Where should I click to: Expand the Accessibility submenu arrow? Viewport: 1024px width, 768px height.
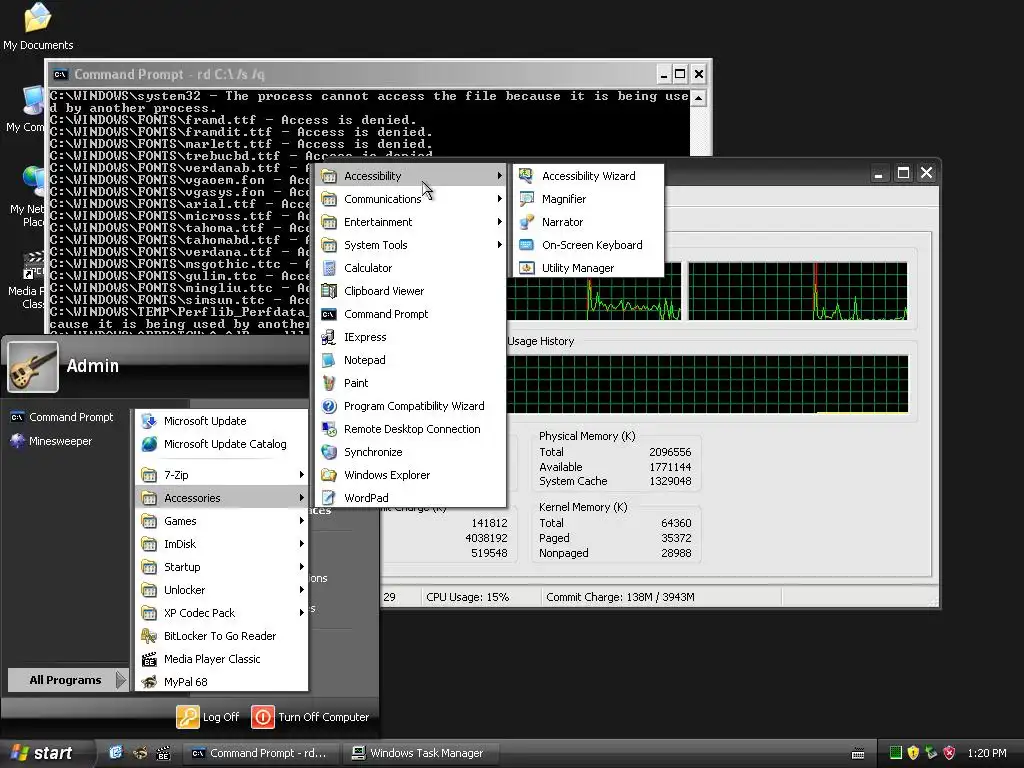point(500,176)
